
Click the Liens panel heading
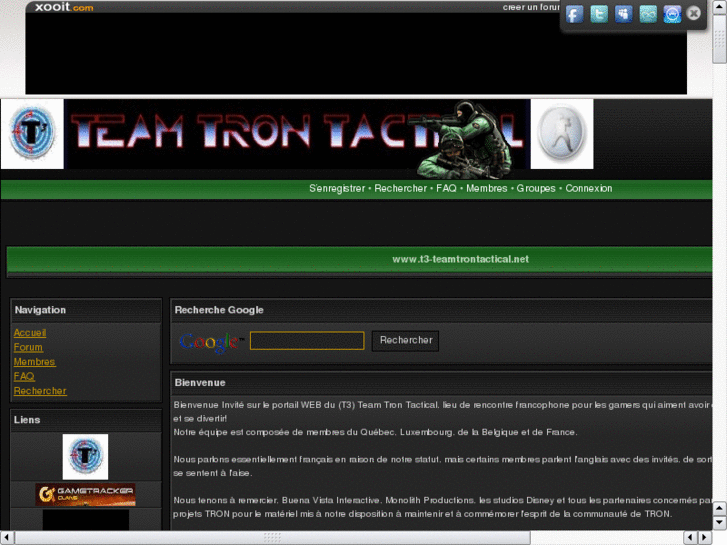click(27, 420)
